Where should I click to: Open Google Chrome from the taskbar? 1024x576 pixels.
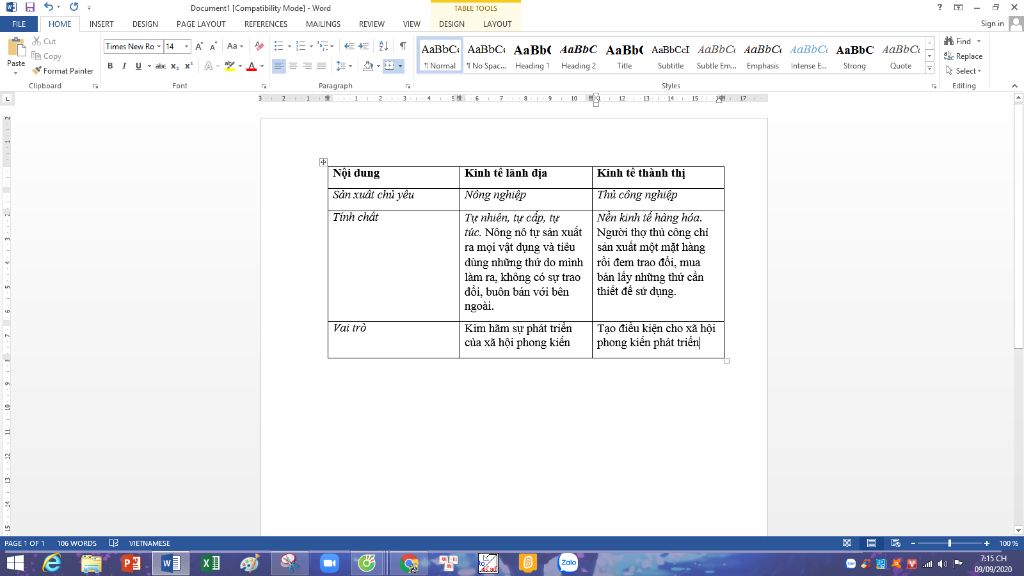(409, 563)
